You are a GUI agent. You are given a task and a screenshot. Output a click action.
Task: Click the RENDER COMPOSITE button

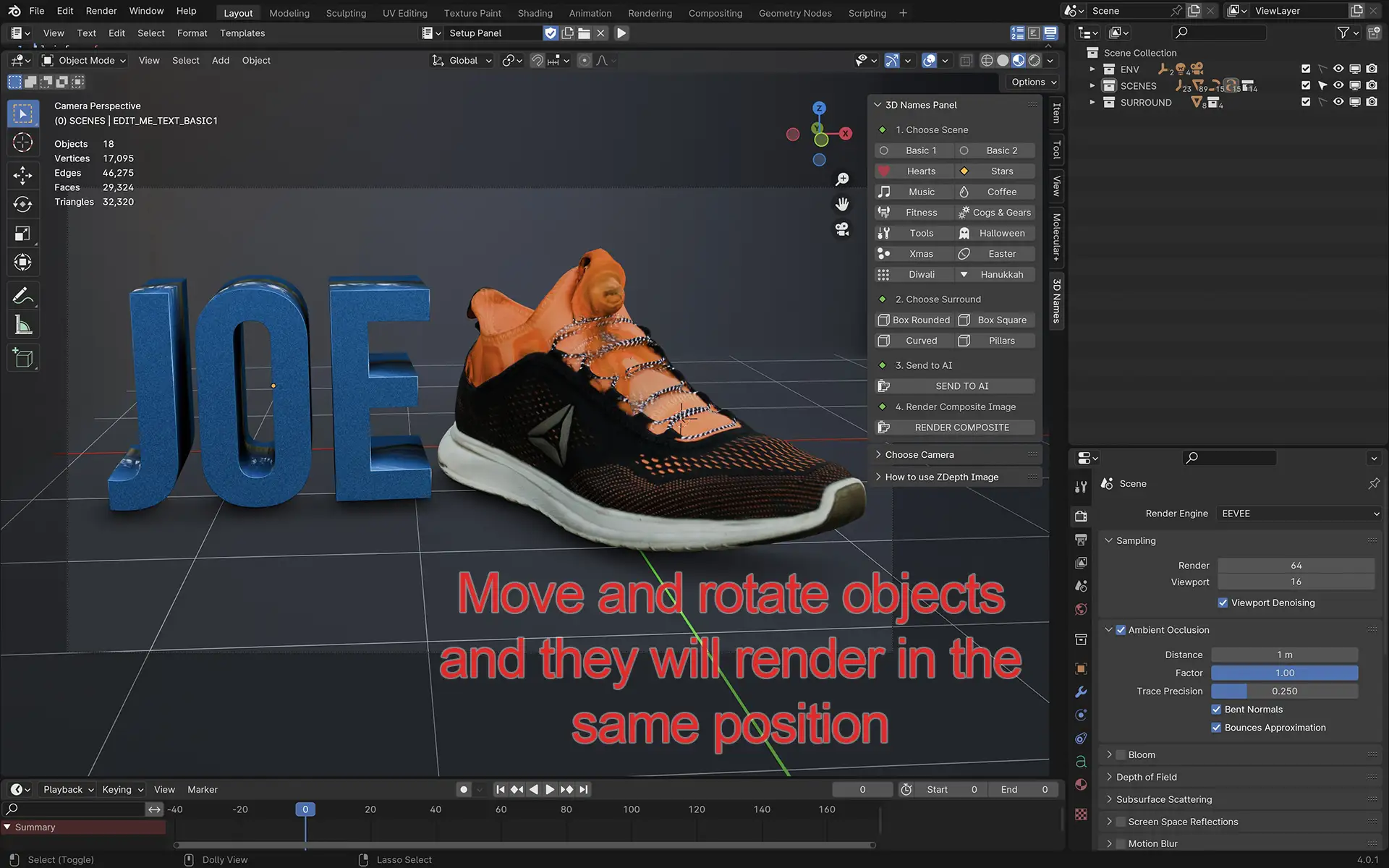955,427
